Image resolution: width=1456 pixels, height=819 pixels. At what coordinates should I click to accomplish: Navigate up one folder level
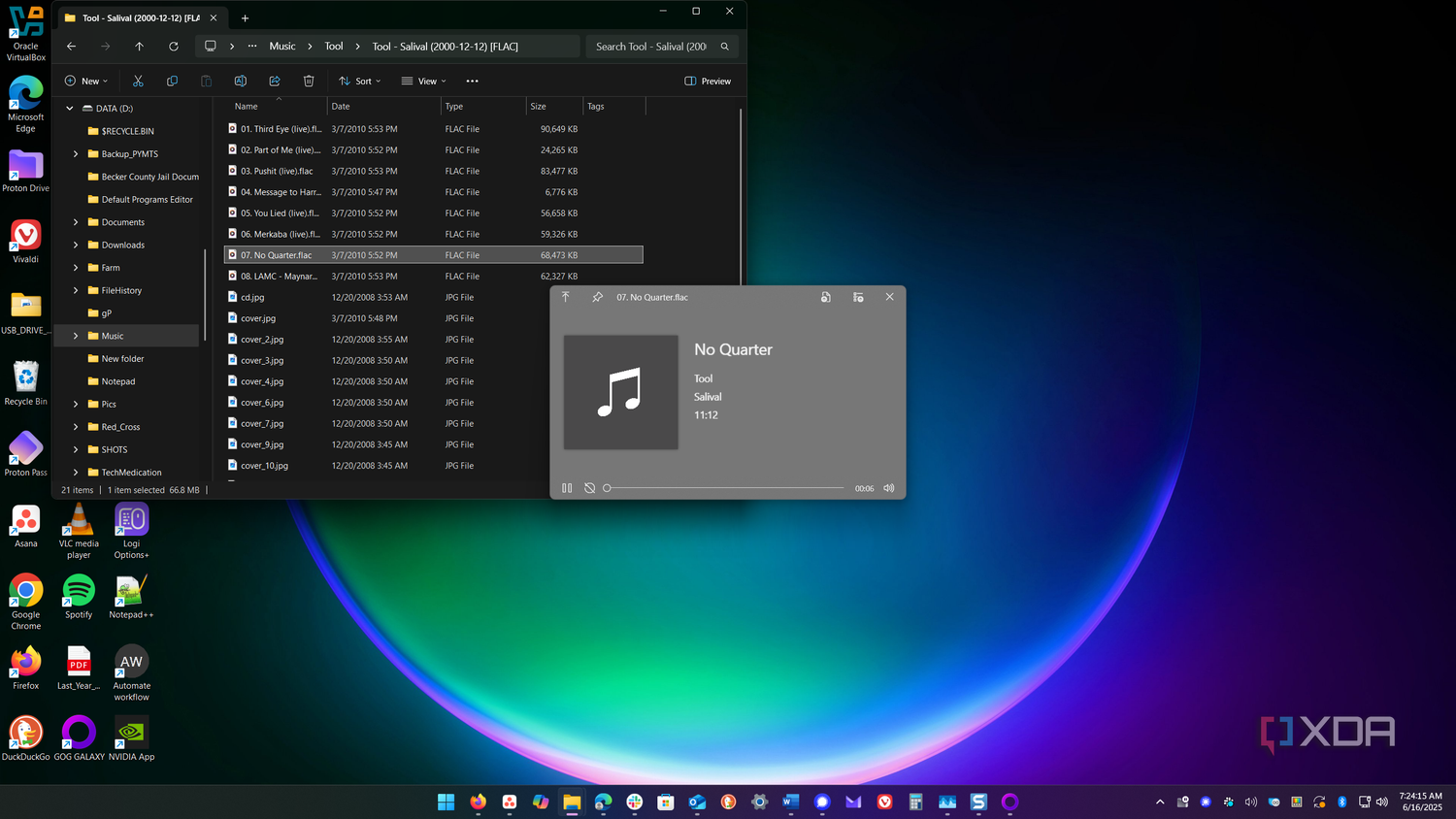(139, 47)
